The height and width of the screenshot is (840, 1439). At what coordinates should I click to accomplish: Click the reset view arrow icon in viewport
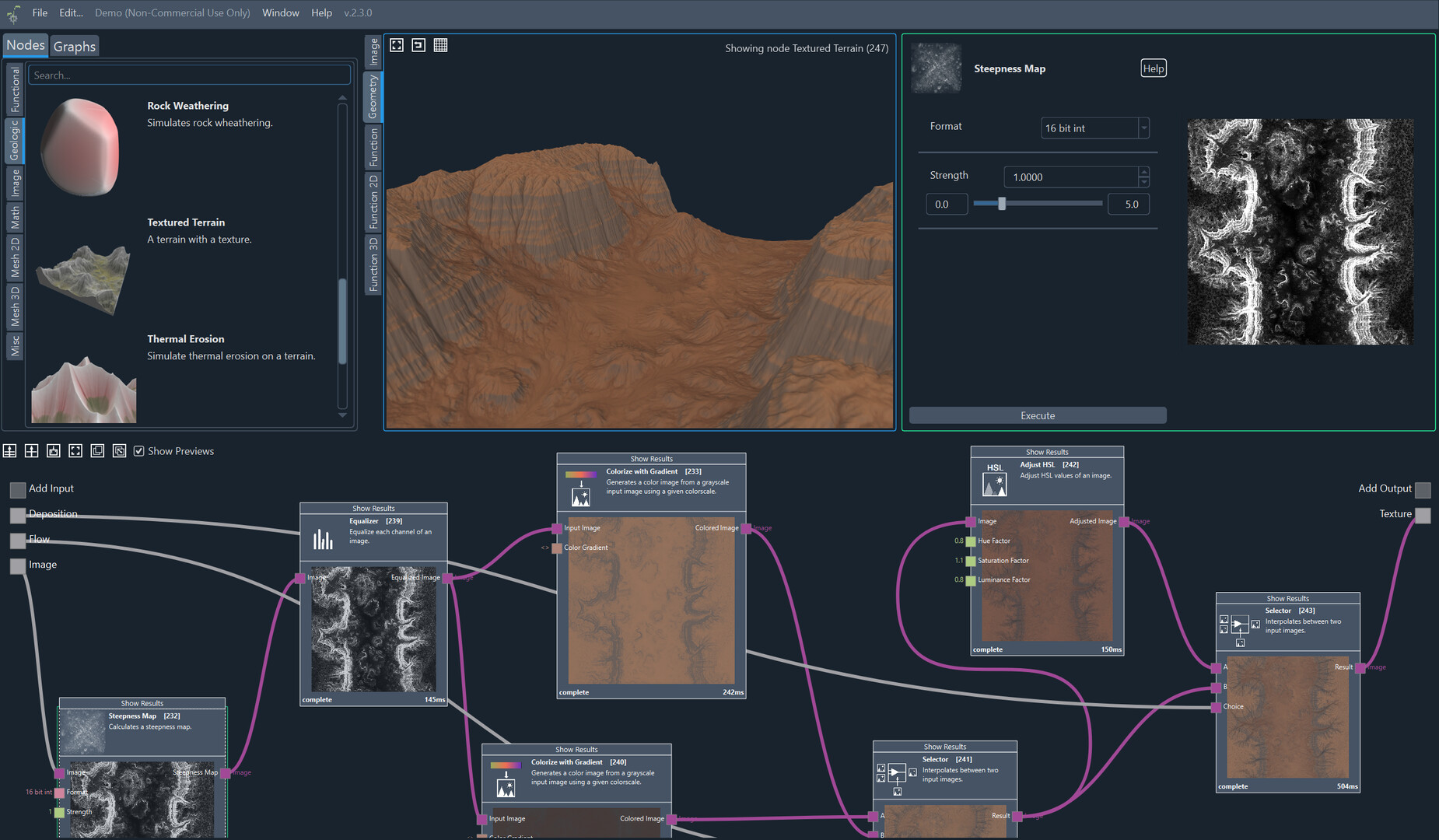418,45
